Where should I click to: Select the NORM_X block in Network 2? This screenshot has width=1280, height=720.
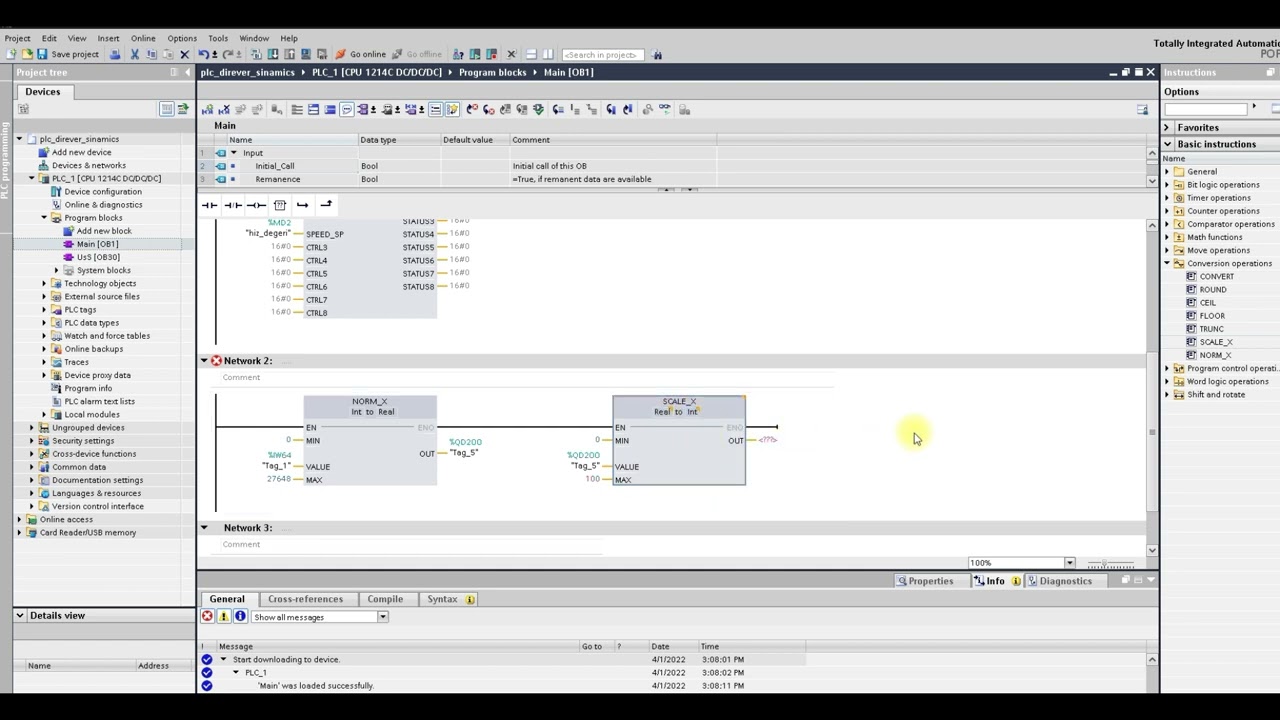click(370, 440)
